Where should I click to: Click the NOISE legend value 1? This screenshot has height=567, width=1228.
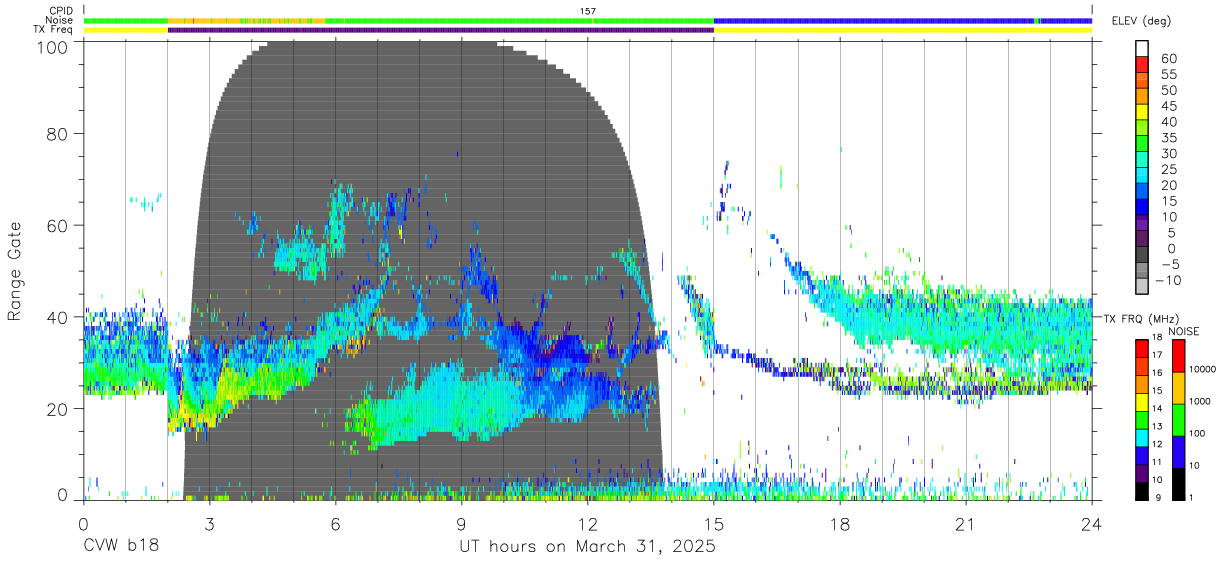[x=1190, y=498]
